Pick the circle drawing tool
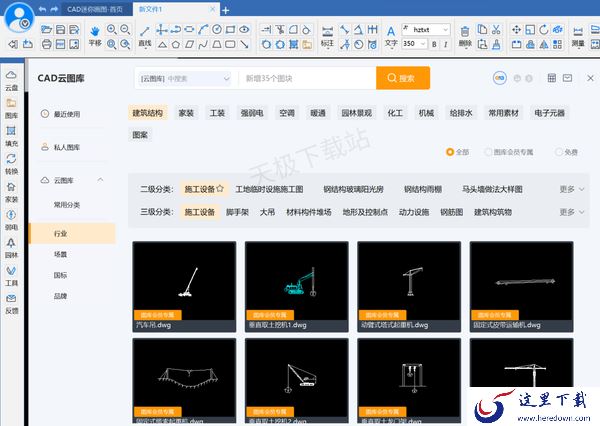Viewport: 600px width, 426px height. click(217, 29)
